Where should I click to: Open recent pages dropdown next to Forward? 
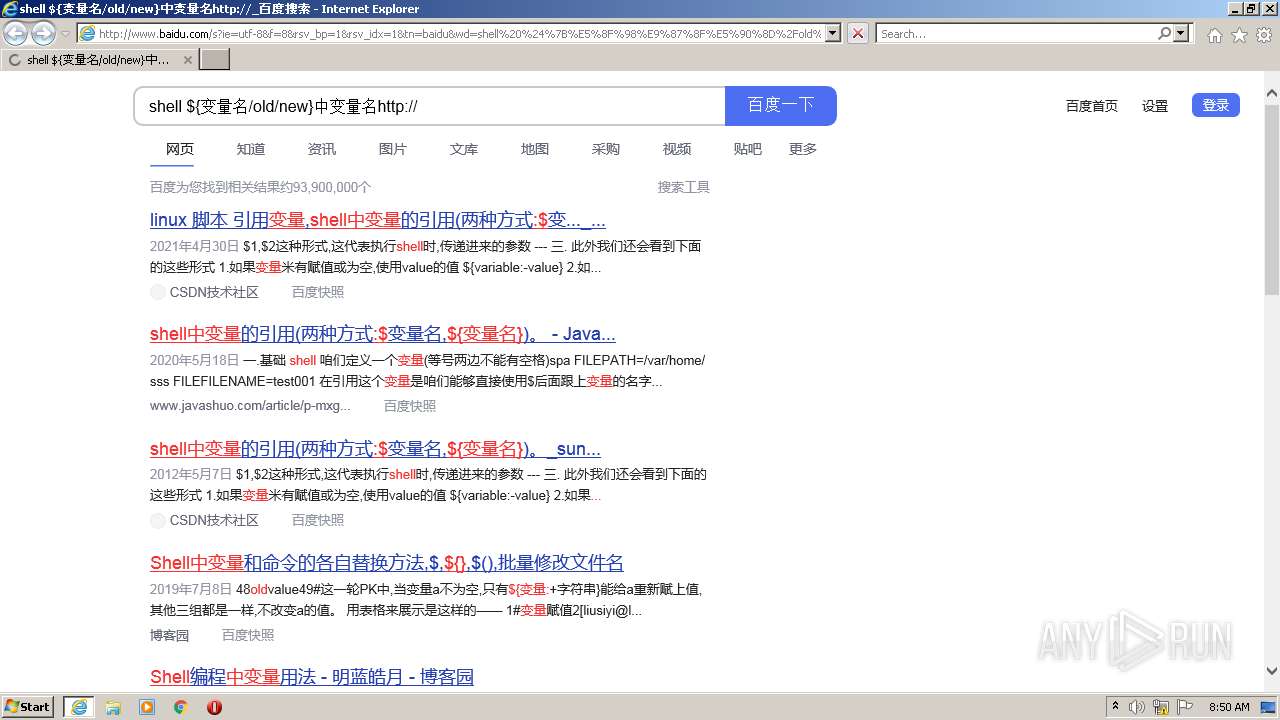tap(65, 34)
